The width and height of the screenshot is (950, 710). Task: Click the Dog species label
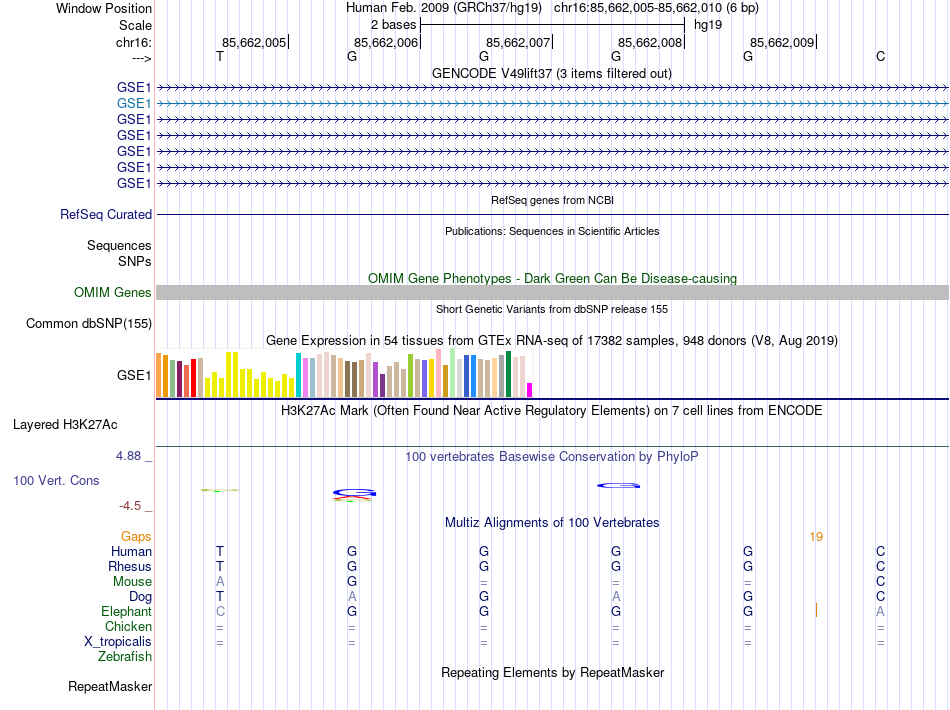(140, 597)
